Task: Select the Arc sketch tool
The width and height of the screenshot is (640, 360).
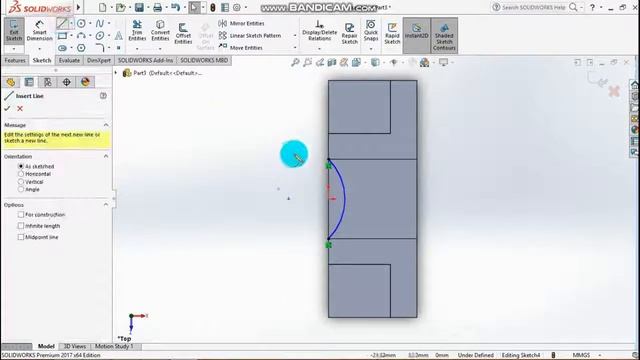Action: click(x=81, y=36)
